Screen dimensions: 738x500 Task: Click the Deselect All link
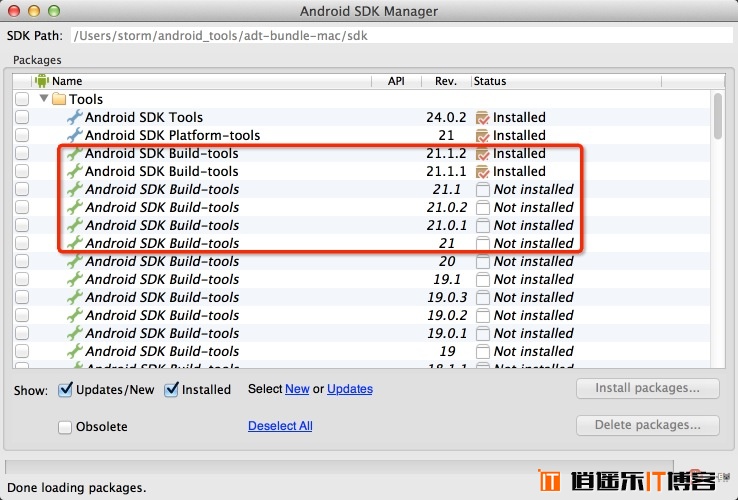click(x=280, y=426)
